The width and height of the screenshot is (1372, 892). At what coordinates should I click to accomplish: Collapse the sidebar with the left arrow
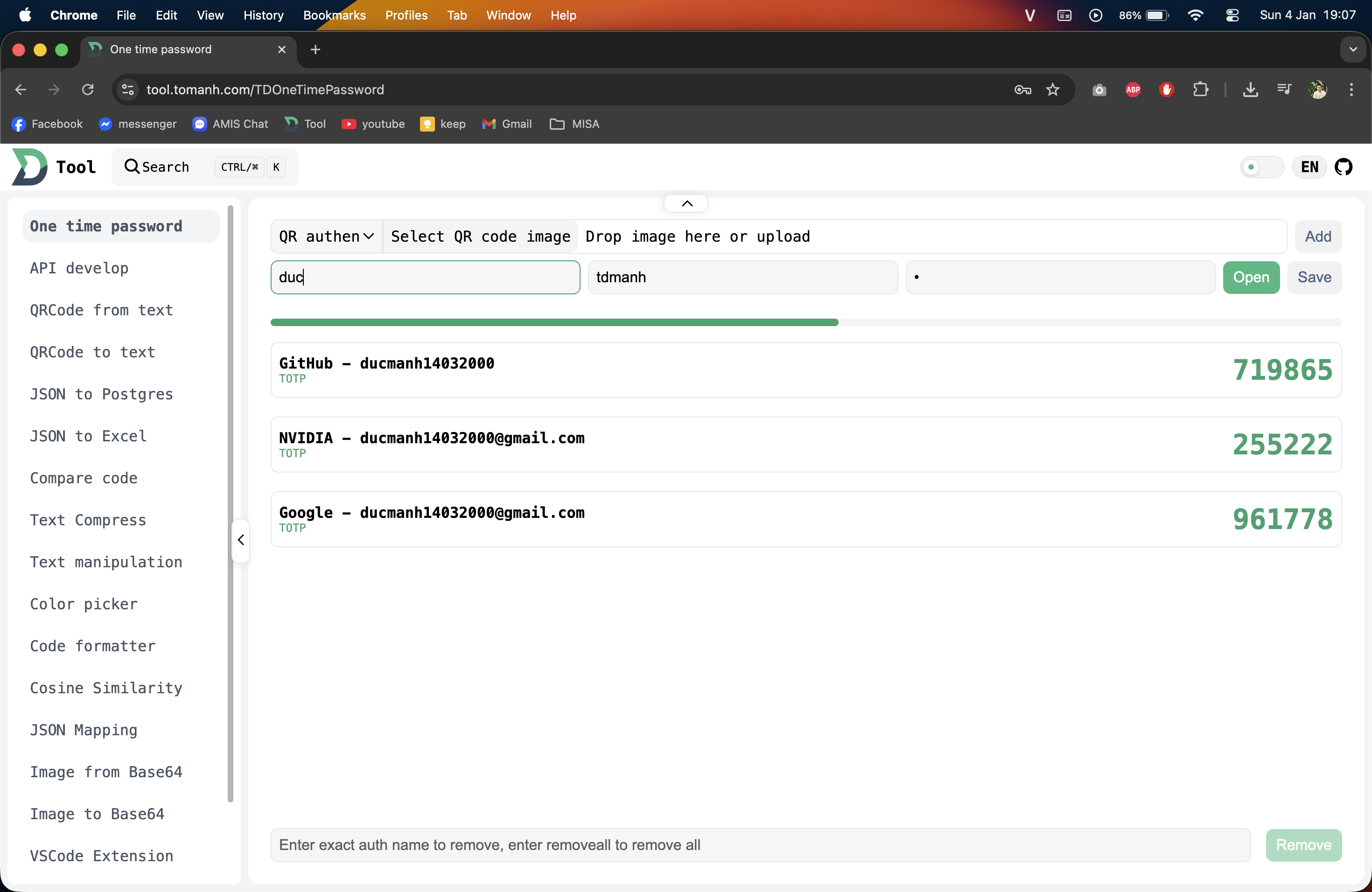tap(240, 540)
